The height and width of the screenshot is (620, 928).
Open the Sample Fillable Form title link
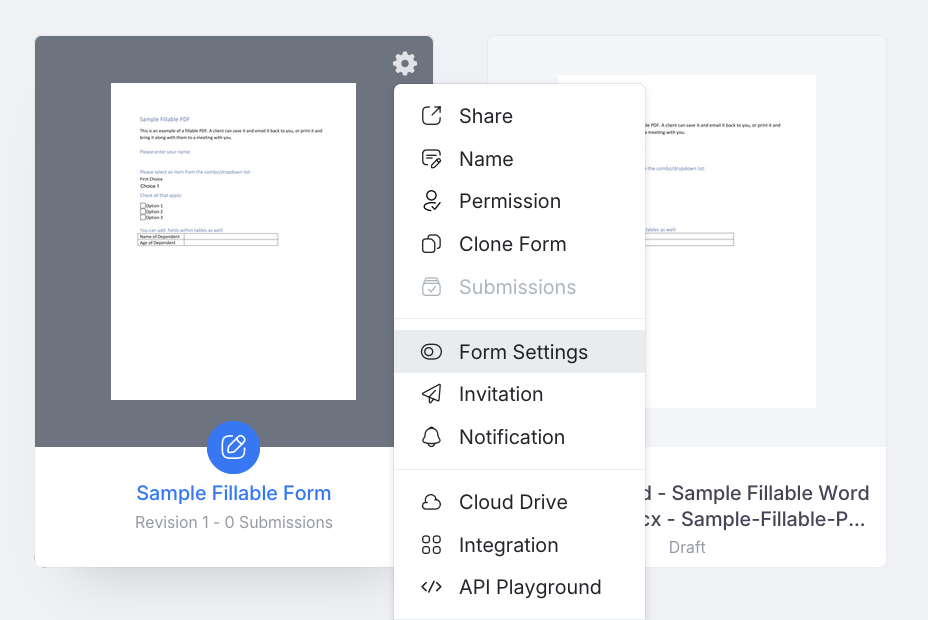(233, 493)
